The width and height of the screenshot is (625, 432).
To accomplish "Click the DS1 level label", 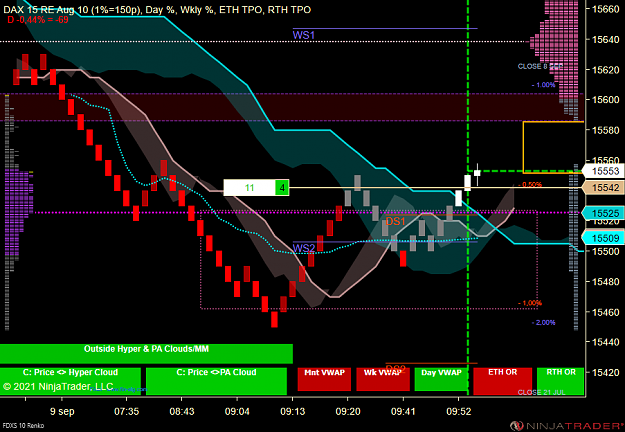I will 395,221.
